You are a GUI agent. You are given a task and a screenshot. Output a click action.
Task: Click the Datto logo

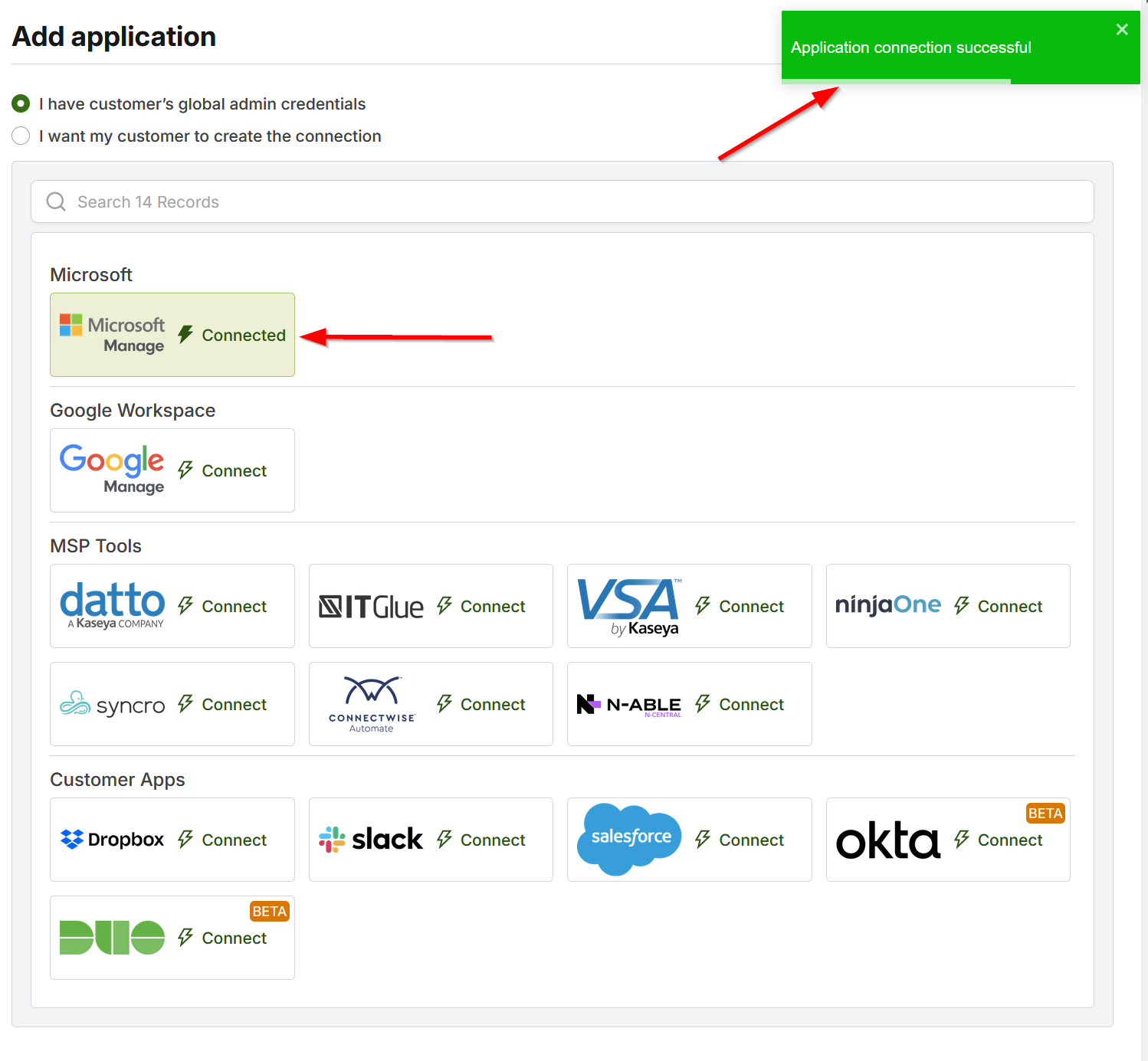[x=112, y=605]
